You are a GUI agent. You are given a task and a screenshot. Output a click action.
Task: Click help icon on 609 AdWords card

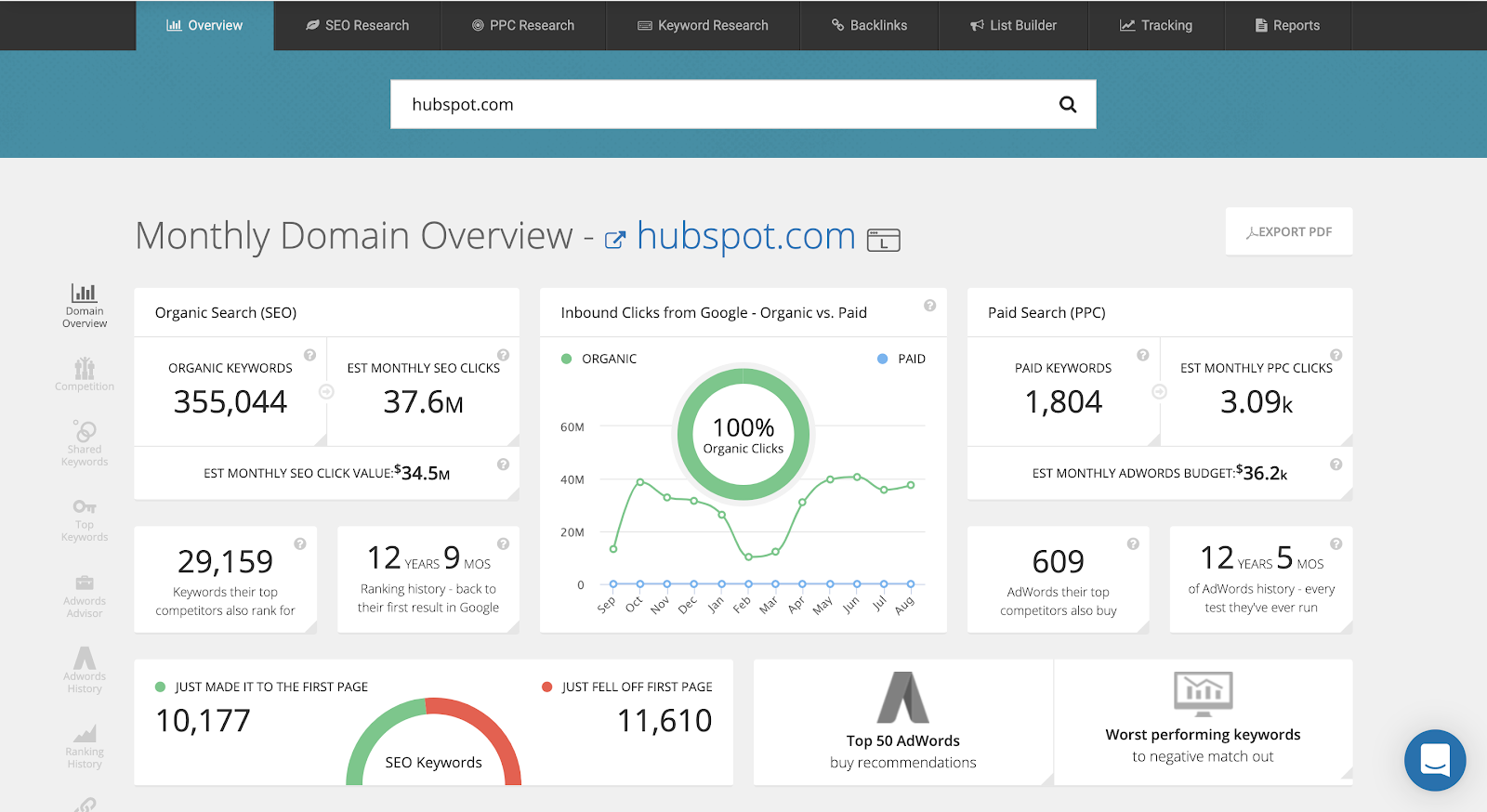[x=1133, y=544]
